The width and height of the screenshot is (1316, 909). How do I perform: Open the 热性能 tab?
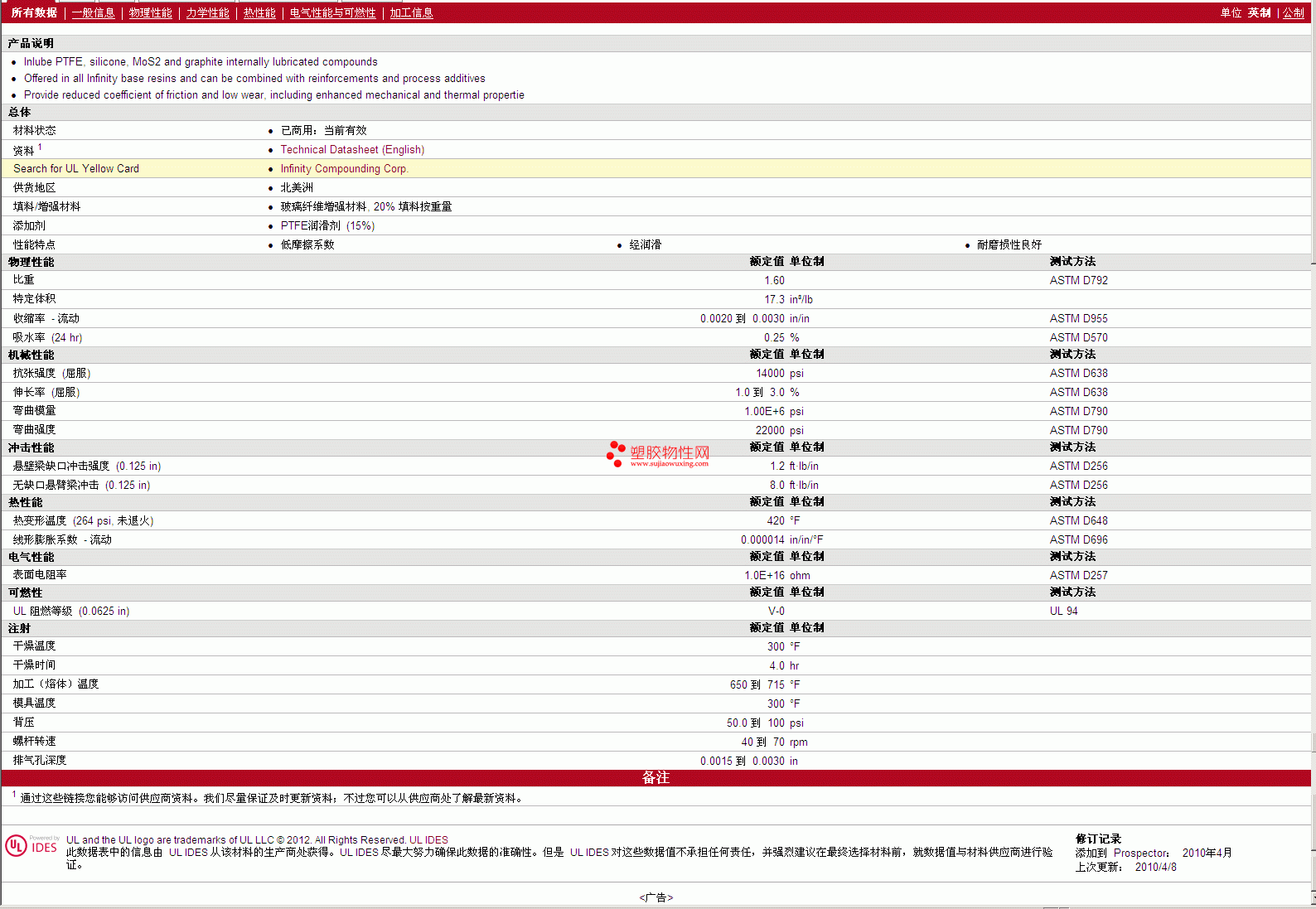[x=259, y=13]
